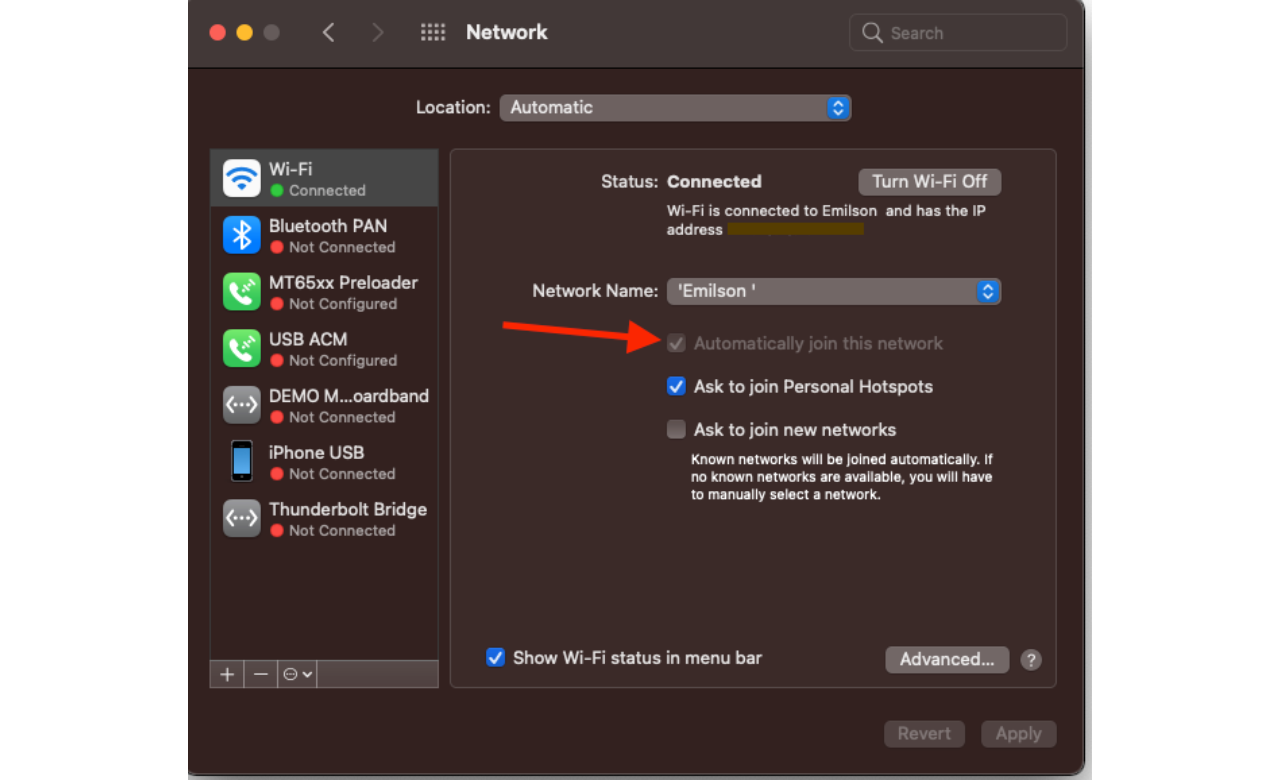Select the USB ACM service icon

pos(241,348)
